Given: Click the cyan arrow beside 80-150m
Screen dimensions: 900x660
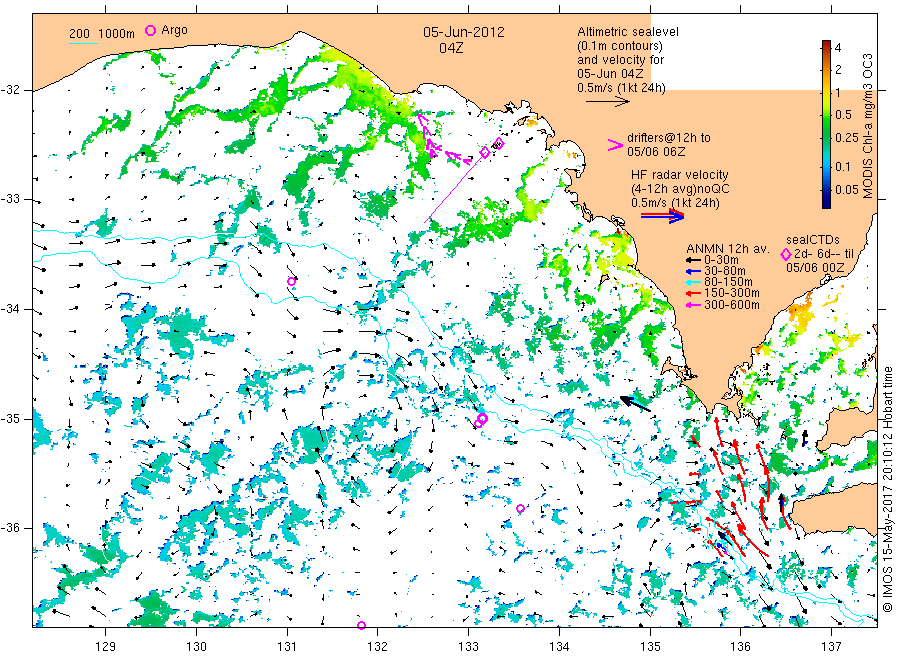Looking at the screenshot, I should [693, 282].
